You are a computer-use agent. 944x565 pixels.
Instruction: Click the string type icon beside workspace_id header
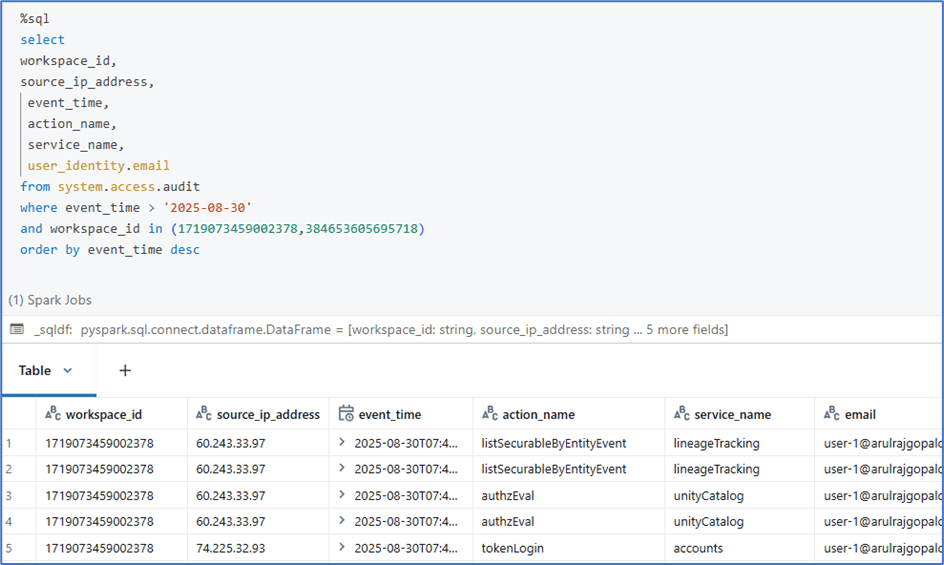coord(53,414)
